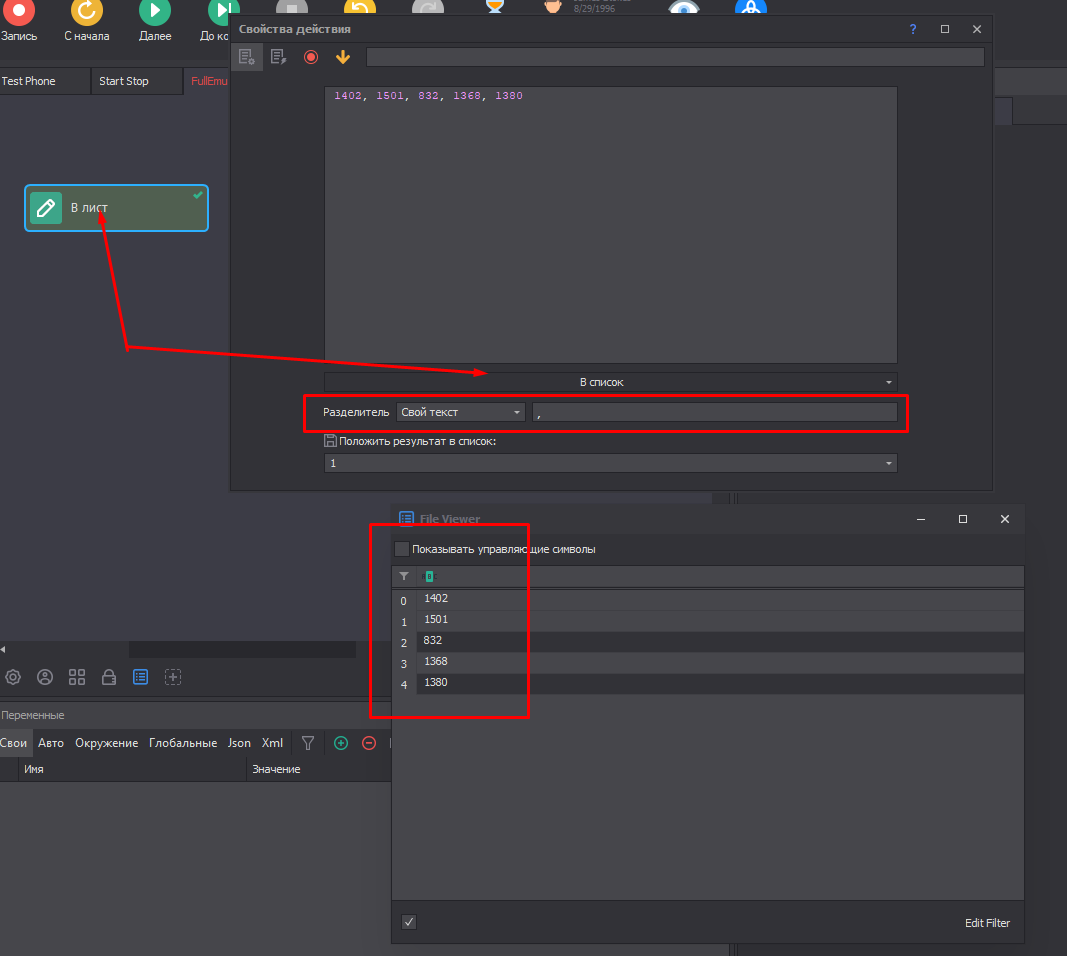Click the variables filter funnel icon
The width and height of the screenshot is (1067, 956).
coord(308,743)
